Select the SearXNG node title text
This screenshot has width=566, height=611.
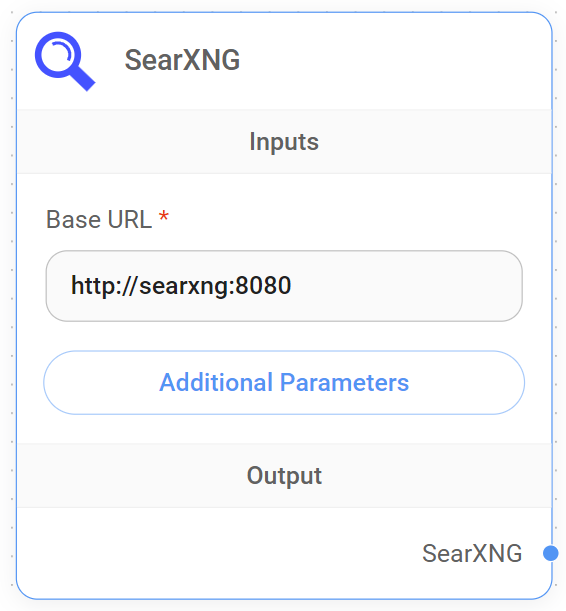[182, 60]
